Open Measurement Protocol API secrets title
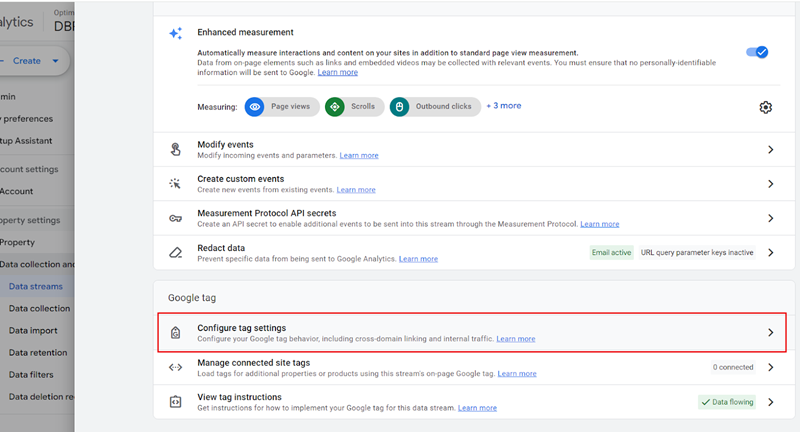The width and height of the screenshot is (800, 432). [x=267, y=213]
